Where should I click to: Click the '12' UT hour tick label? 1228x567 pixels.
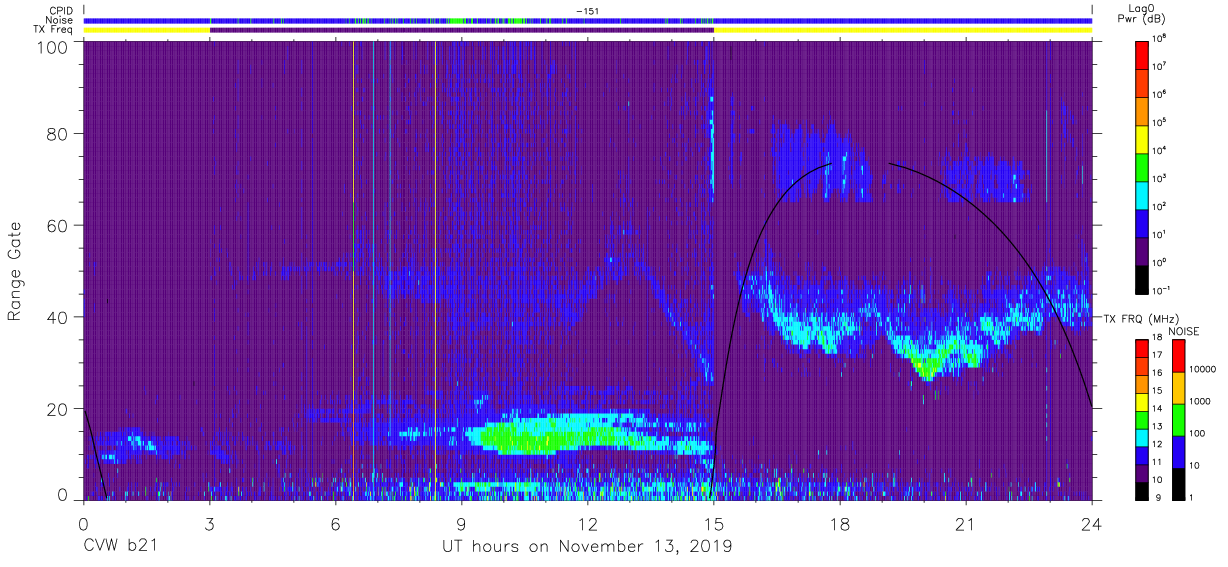[x=588, y=523]
